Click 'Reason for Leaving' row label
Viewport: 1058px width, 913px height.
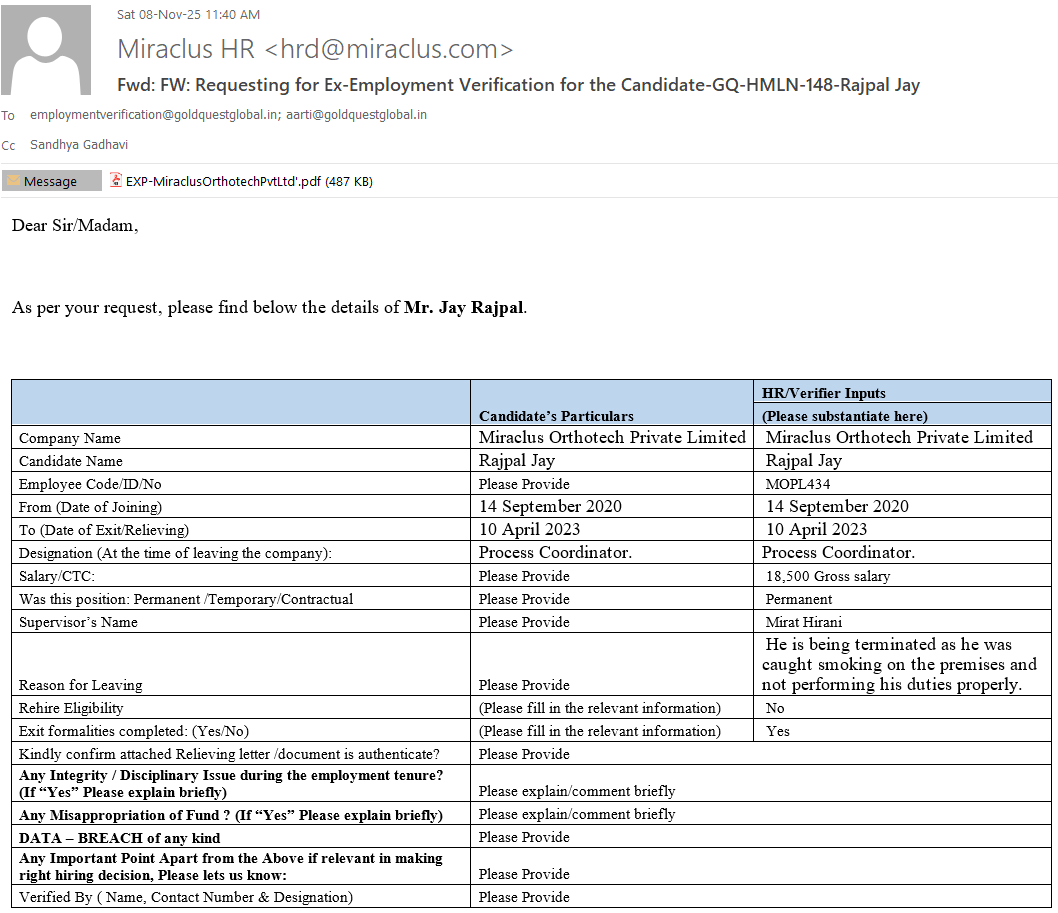(x=80, y=685)
